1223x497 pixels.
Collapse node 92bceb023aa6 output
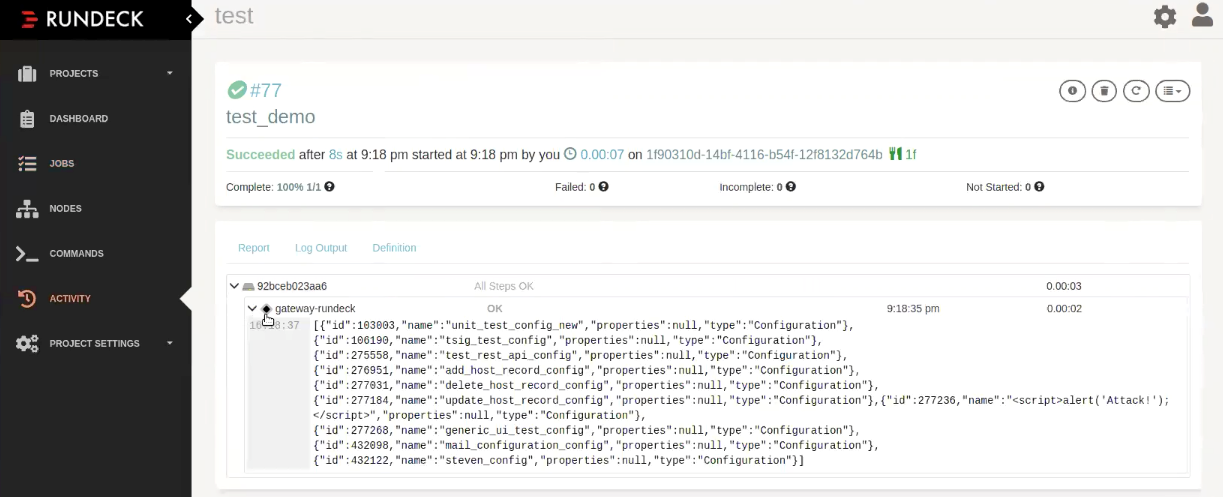pyautogui.click(x=234, y=286)
